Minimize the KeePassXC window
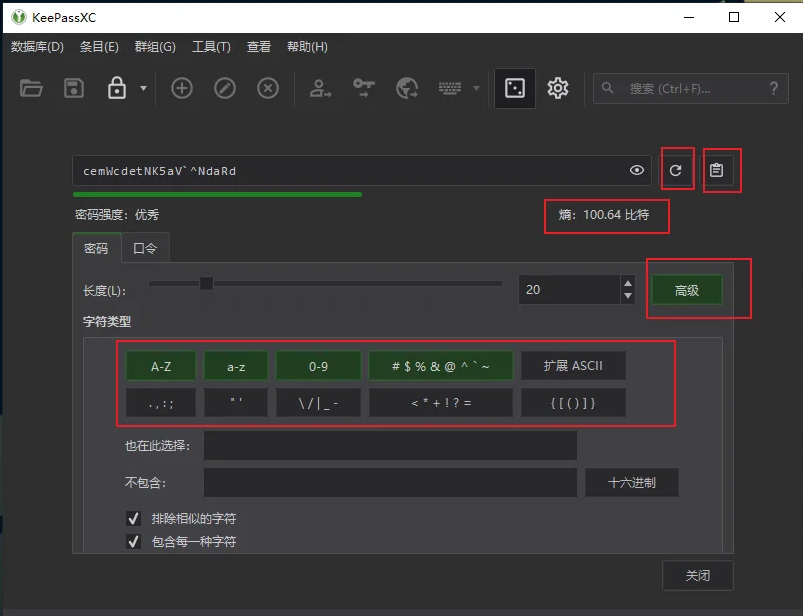803x616 pixels. click(689, 17)
